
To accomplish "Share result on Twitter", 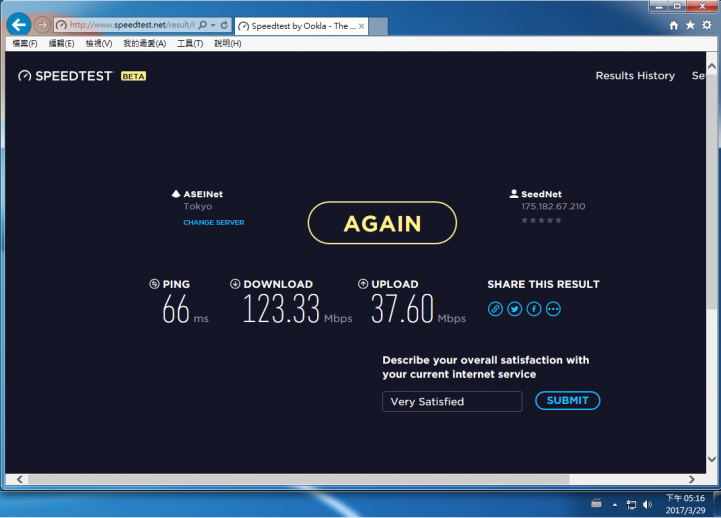I will click(x=515, y=309).
